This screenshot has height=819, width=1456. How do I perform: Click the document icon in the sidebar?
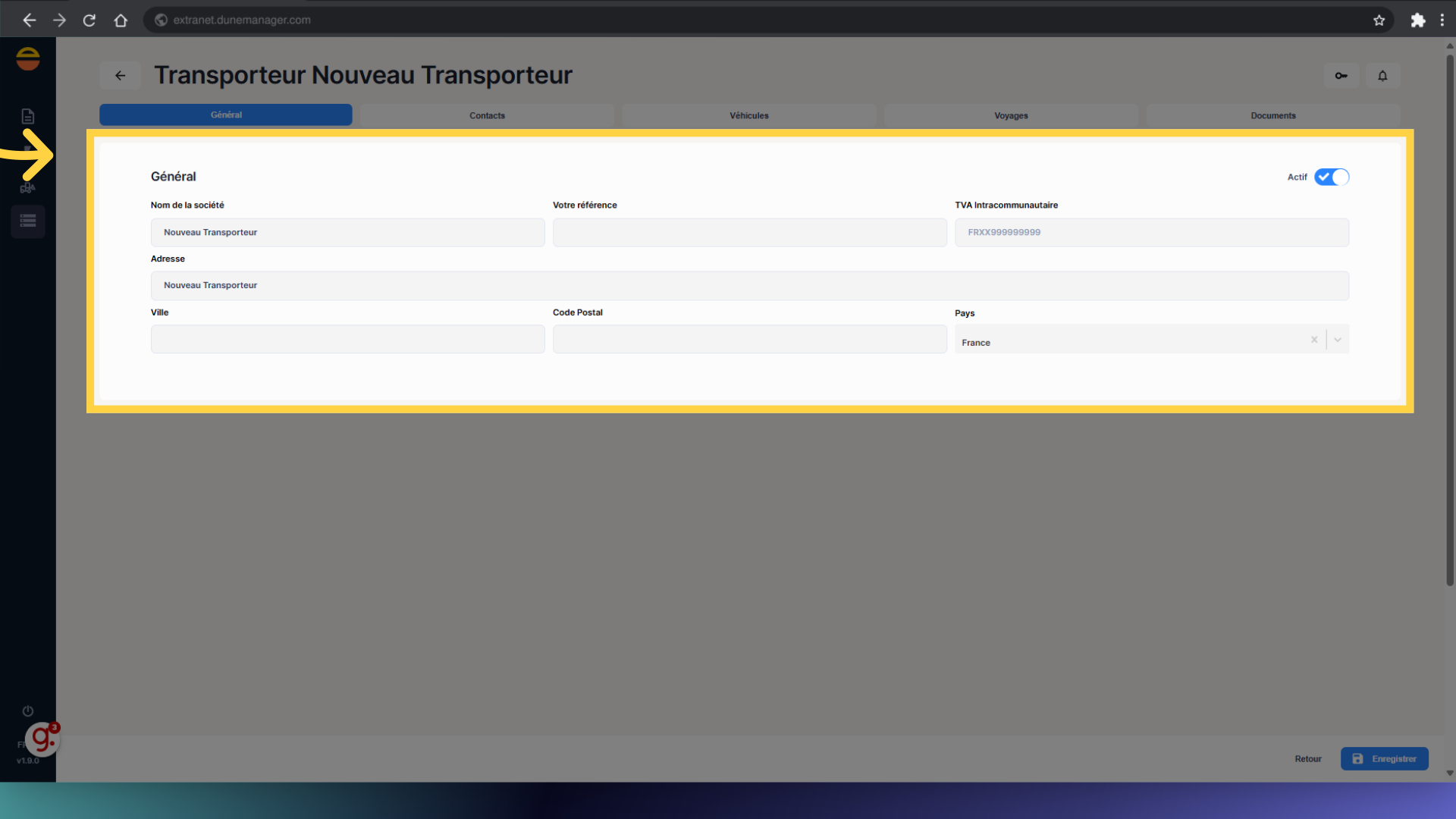[x=27, y=116]
